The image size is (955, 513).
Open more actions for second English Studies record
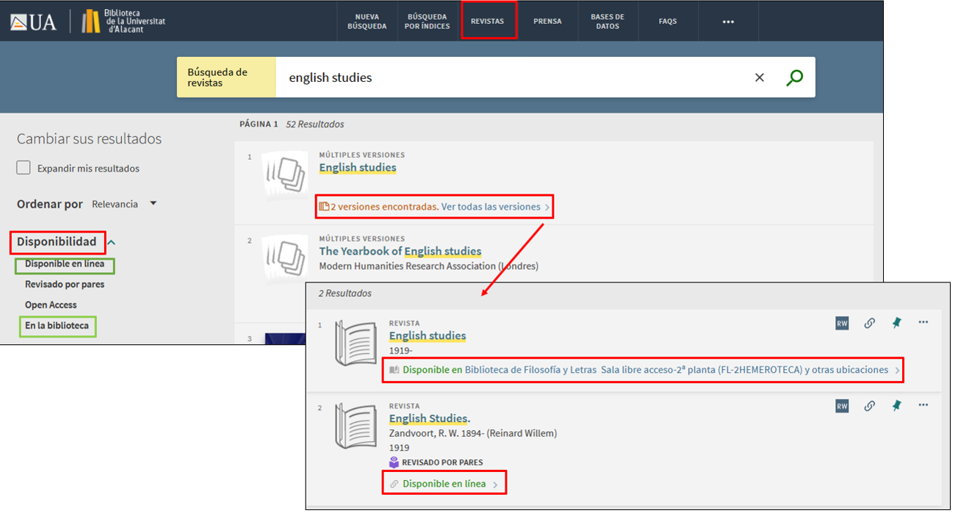point(923,405)
